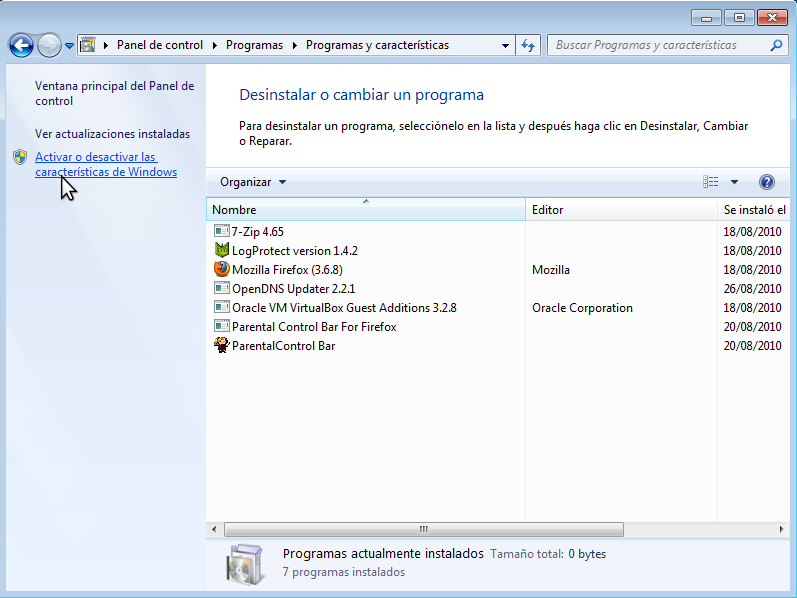Screen dimensions: 797x598
Task: Select the ParentalControl Bar character icon
Action: point(222,345)
